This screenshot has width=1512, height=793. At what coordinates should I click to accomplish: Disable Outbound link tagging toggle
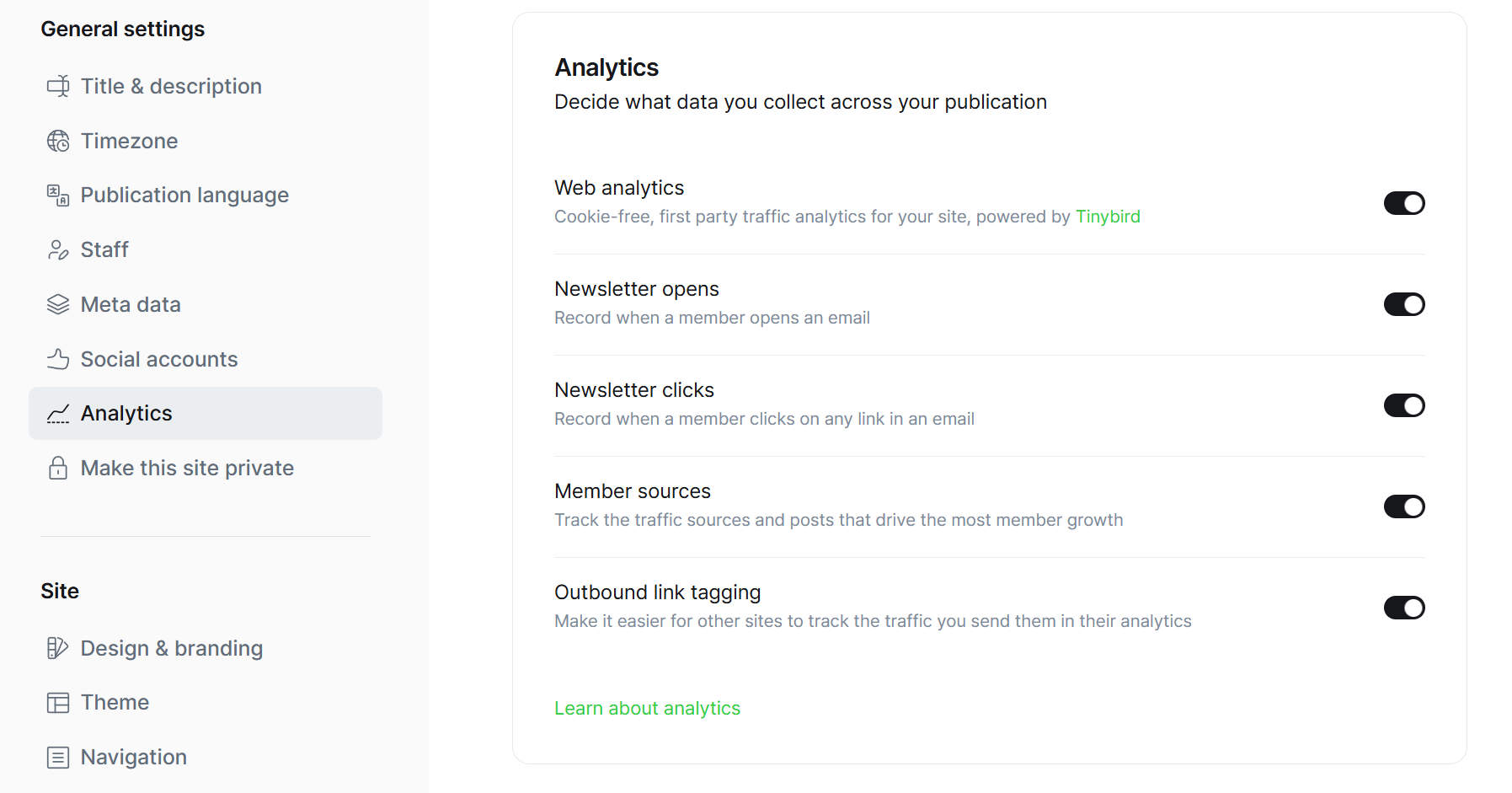[x=1403, y=608]
